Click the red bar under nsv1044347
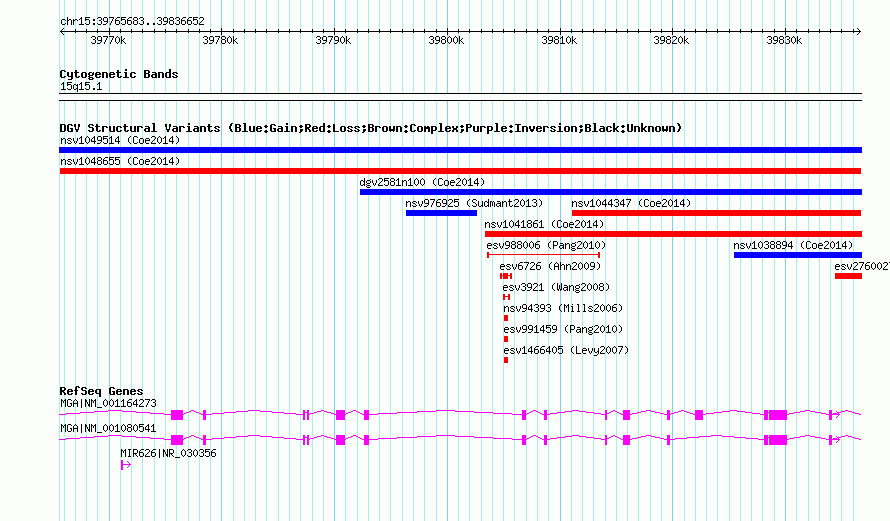The width and height of the screenshot is (890, 521). point(716,213)
